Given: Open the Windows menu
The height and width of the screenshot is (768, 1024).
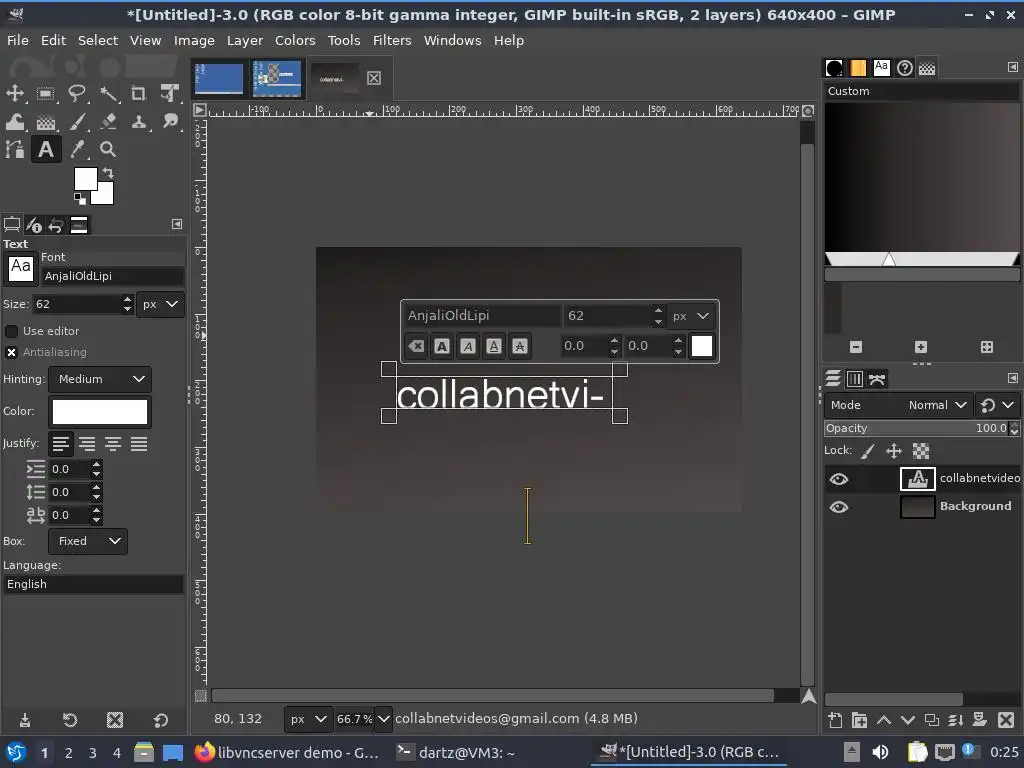Looking at the screenshot, I should click(x=453, y=40).
